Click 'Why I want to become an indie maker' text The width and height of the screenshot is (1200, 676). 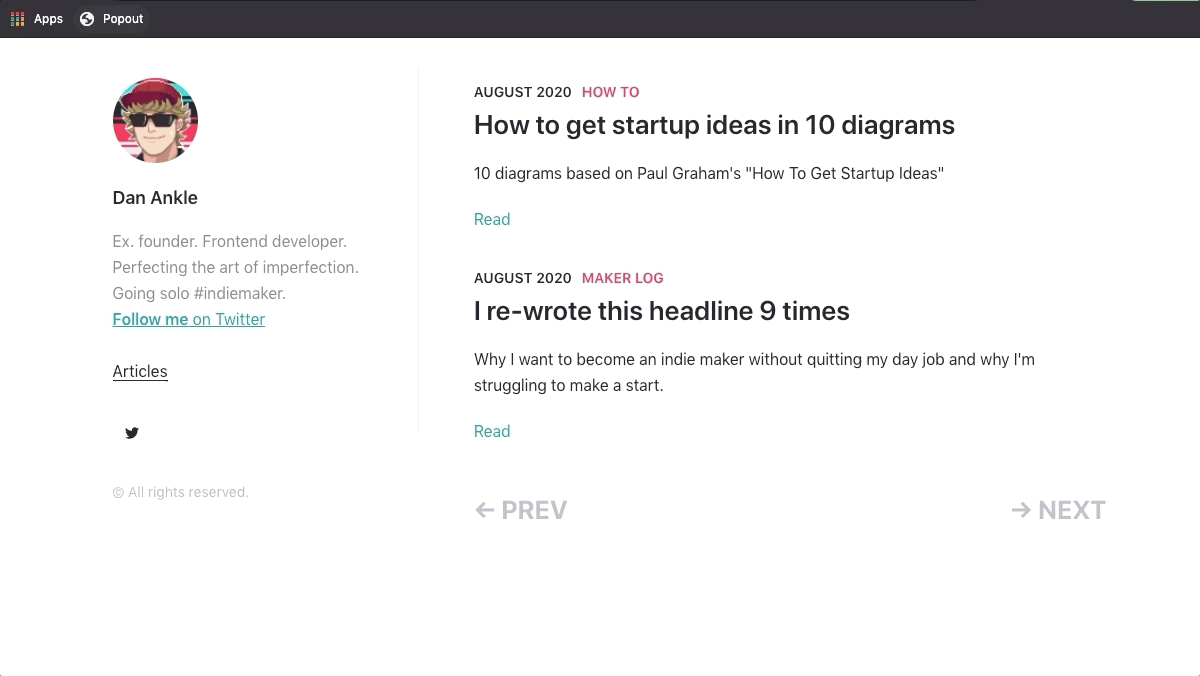click(754, 372)
